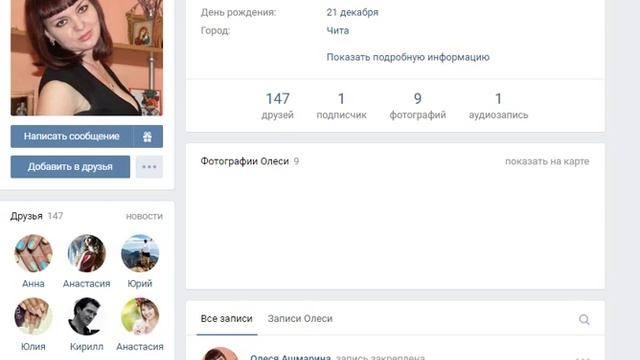The width and height of the screenshot is (640, 360).
Task: Open the 1 подписчик counter
Action: coord(342,106)
